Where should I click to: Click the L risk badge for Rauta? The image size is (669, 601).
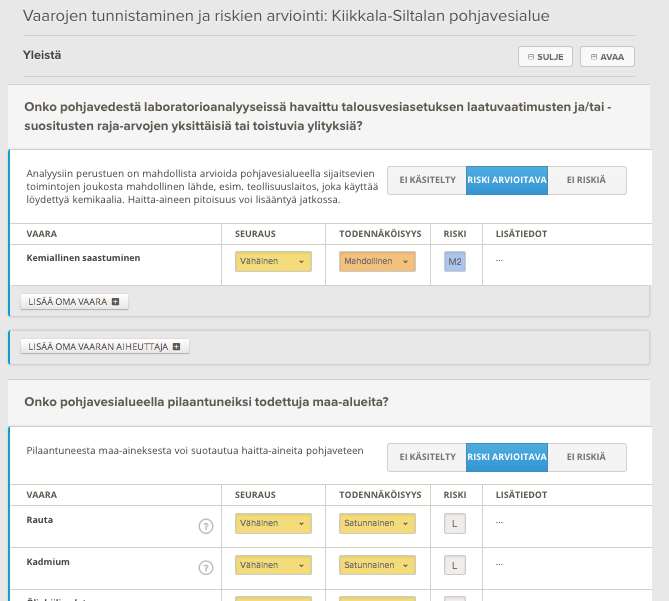pos(455,524)
